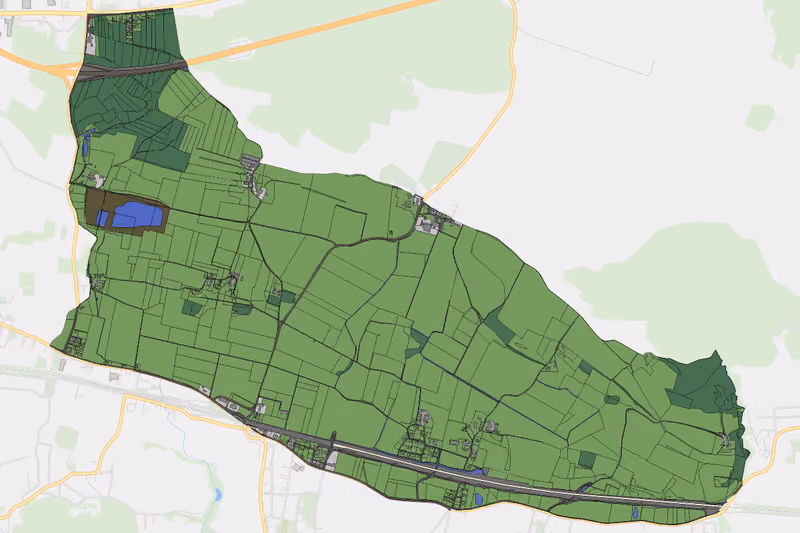Viewport: 800px width, 533px height.
Task: Select the basemap blue pond outside the southern boundary
Action: click(218, 494)
